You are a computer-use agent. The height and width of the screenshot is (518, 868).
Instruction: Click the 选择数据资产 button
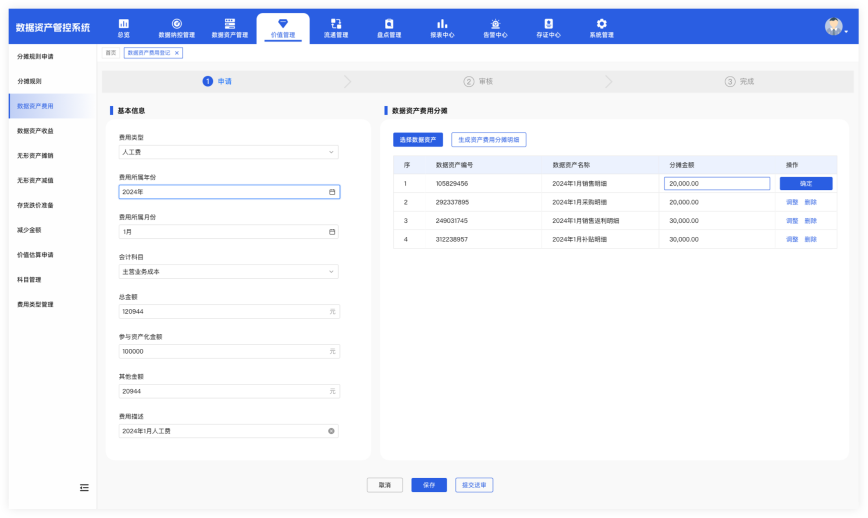coord(418,140)
